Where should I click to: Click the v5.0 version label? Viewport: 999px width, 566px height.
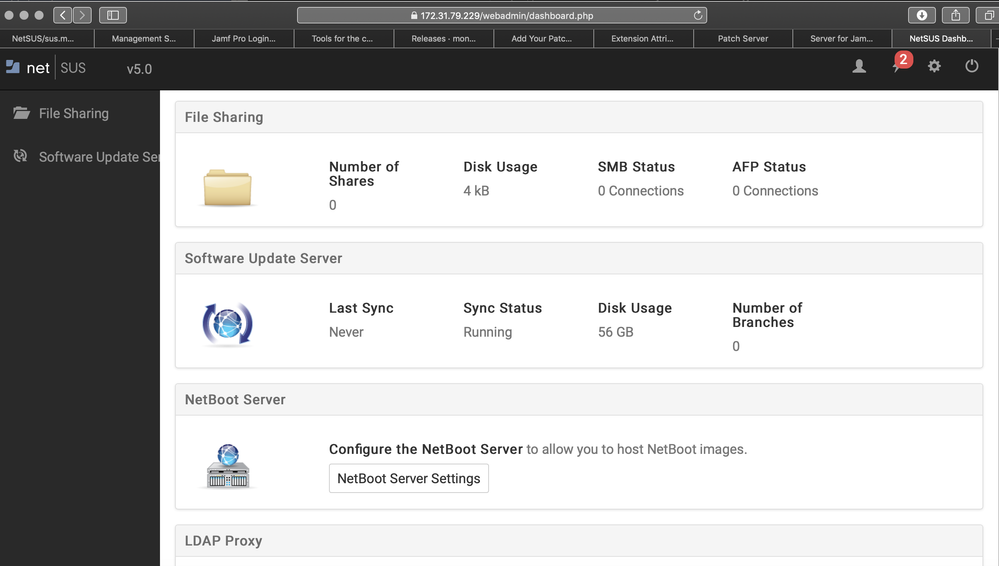139,69
